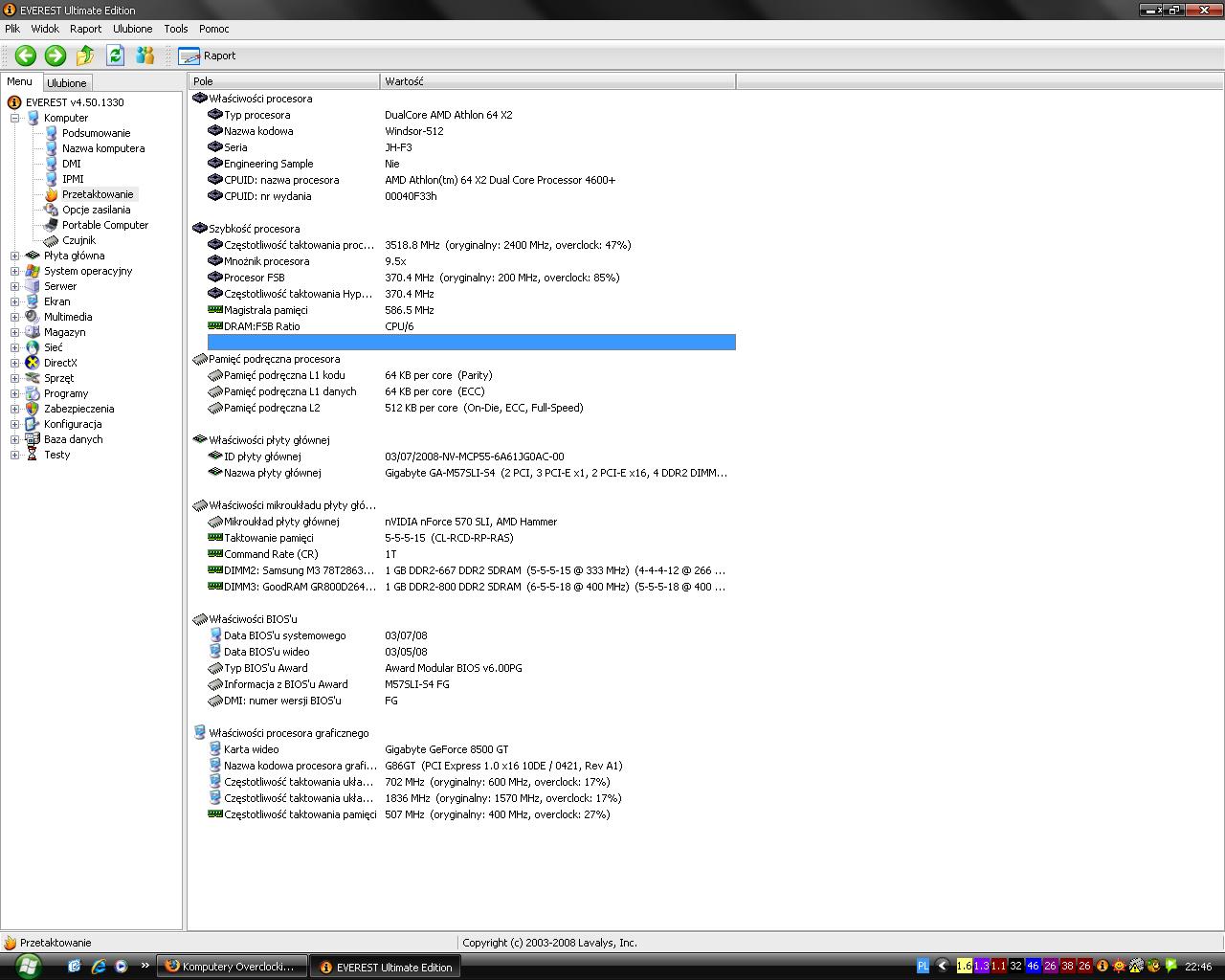This screenshot has width=1225, height=980.
Task: Open Internet Explorer quick launch icon
Action: tap(98, 967)
